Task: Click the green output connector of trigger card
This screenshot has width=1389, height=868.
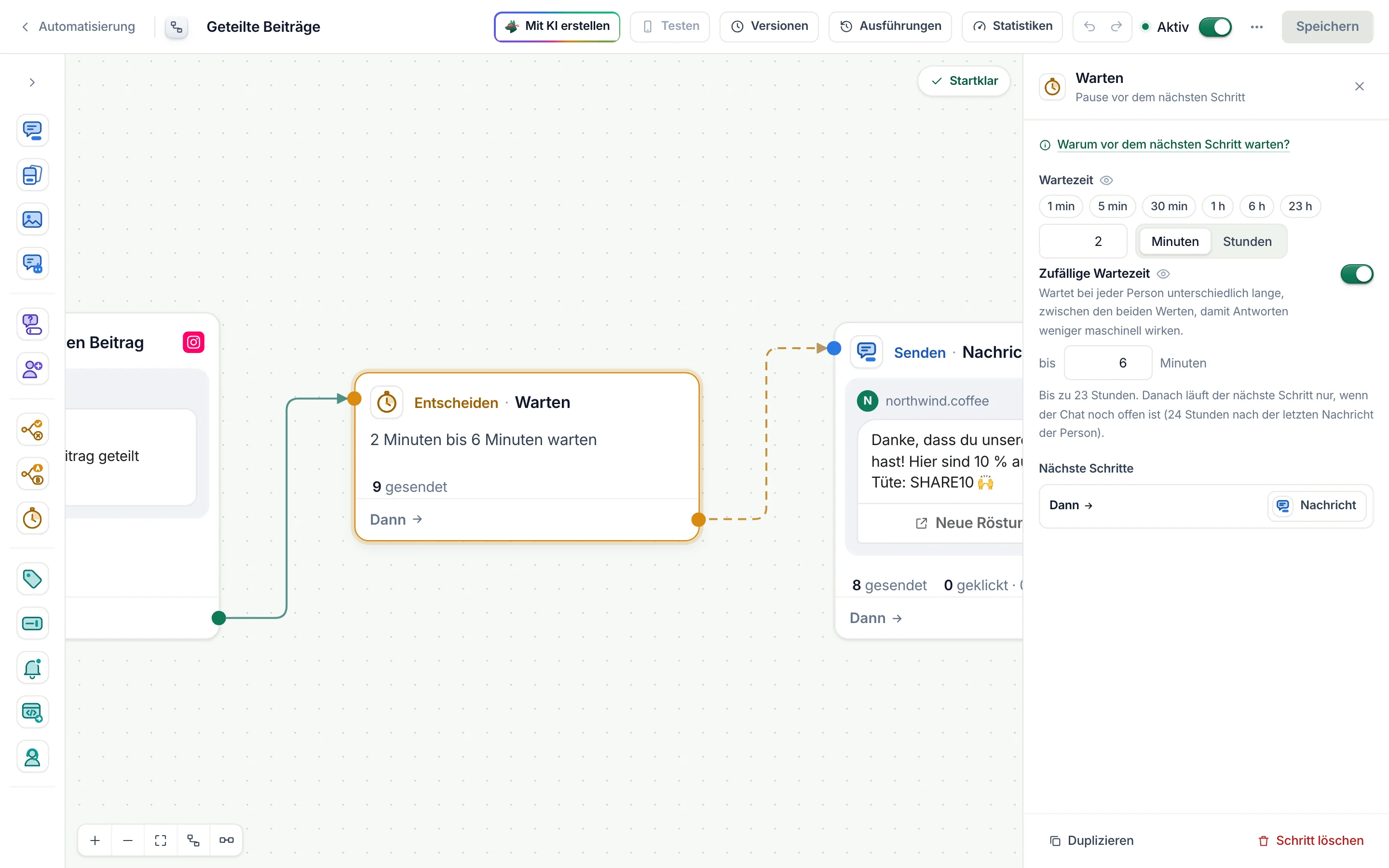Action: (x=218, y=618)
